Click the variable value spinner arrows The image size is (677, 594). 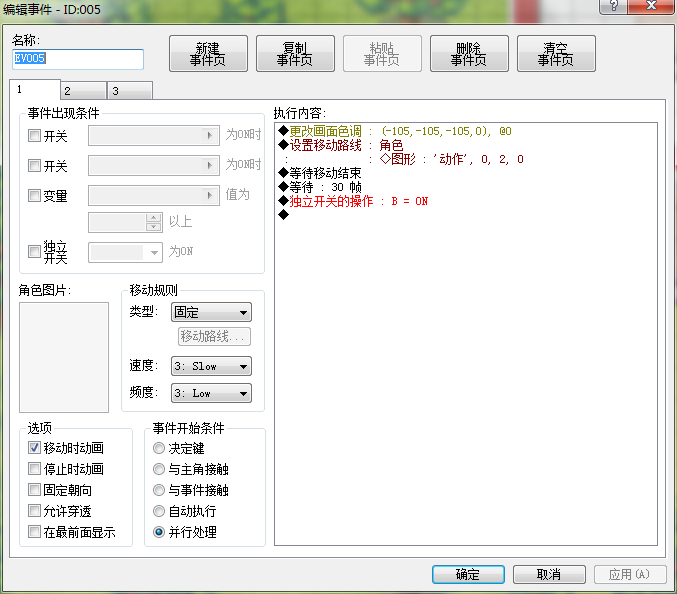pyautogui.click(x=154, y=222)
